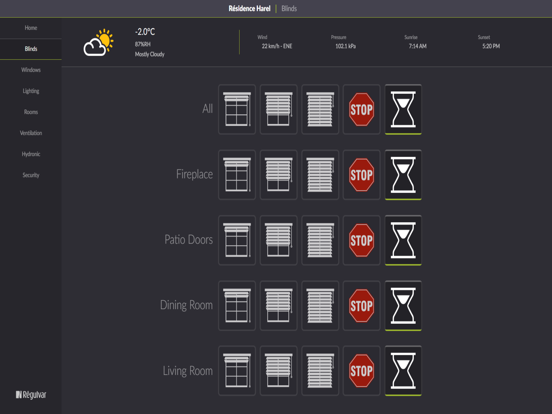Stop the Dining Room blinds
Image resolution: width=552 pixels, height=414 pixels.
(362, 306)
